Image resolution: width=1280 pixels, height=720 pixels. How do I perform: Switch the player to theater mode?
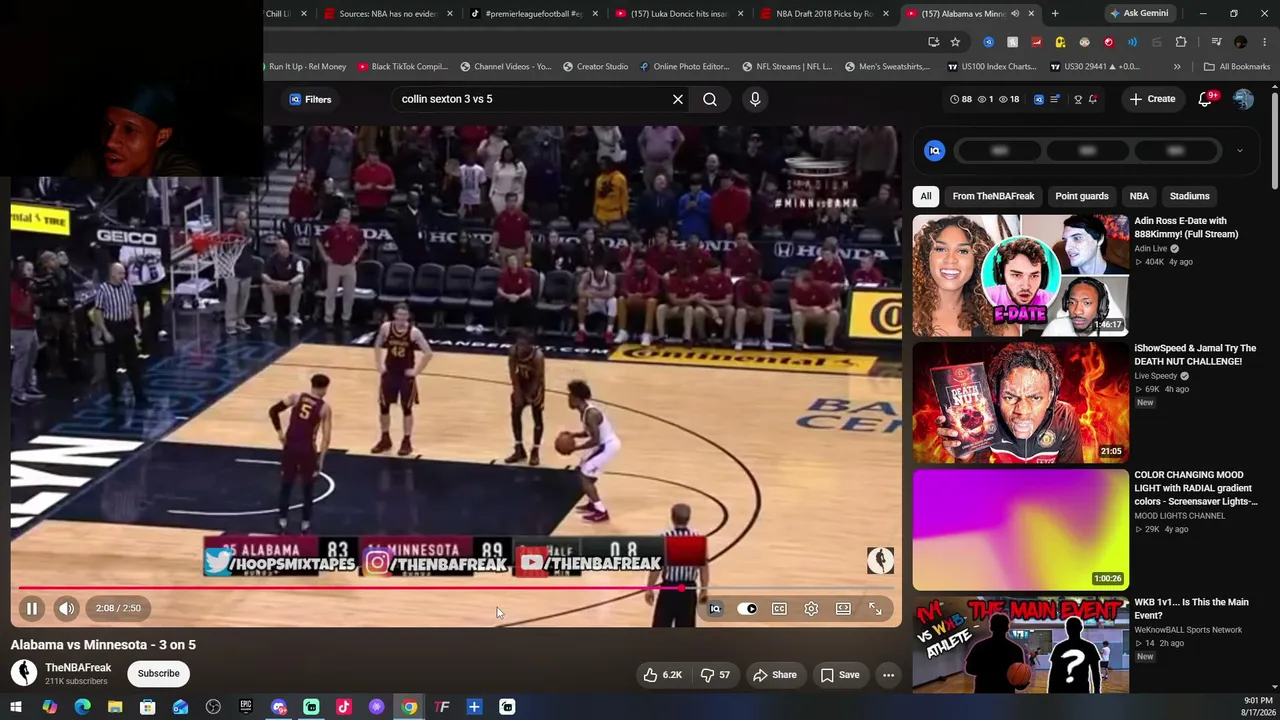tap(843, 608)
